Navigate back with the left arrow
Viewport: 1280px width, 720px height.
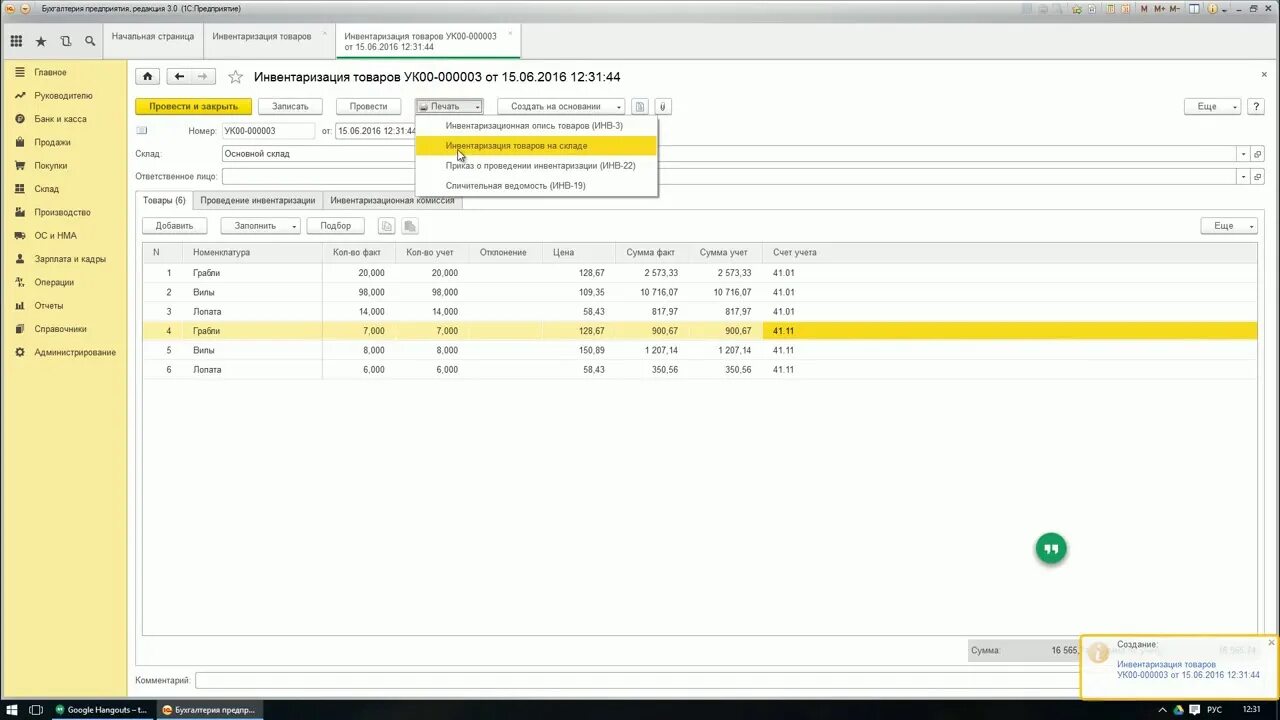(x=179, y=77)
